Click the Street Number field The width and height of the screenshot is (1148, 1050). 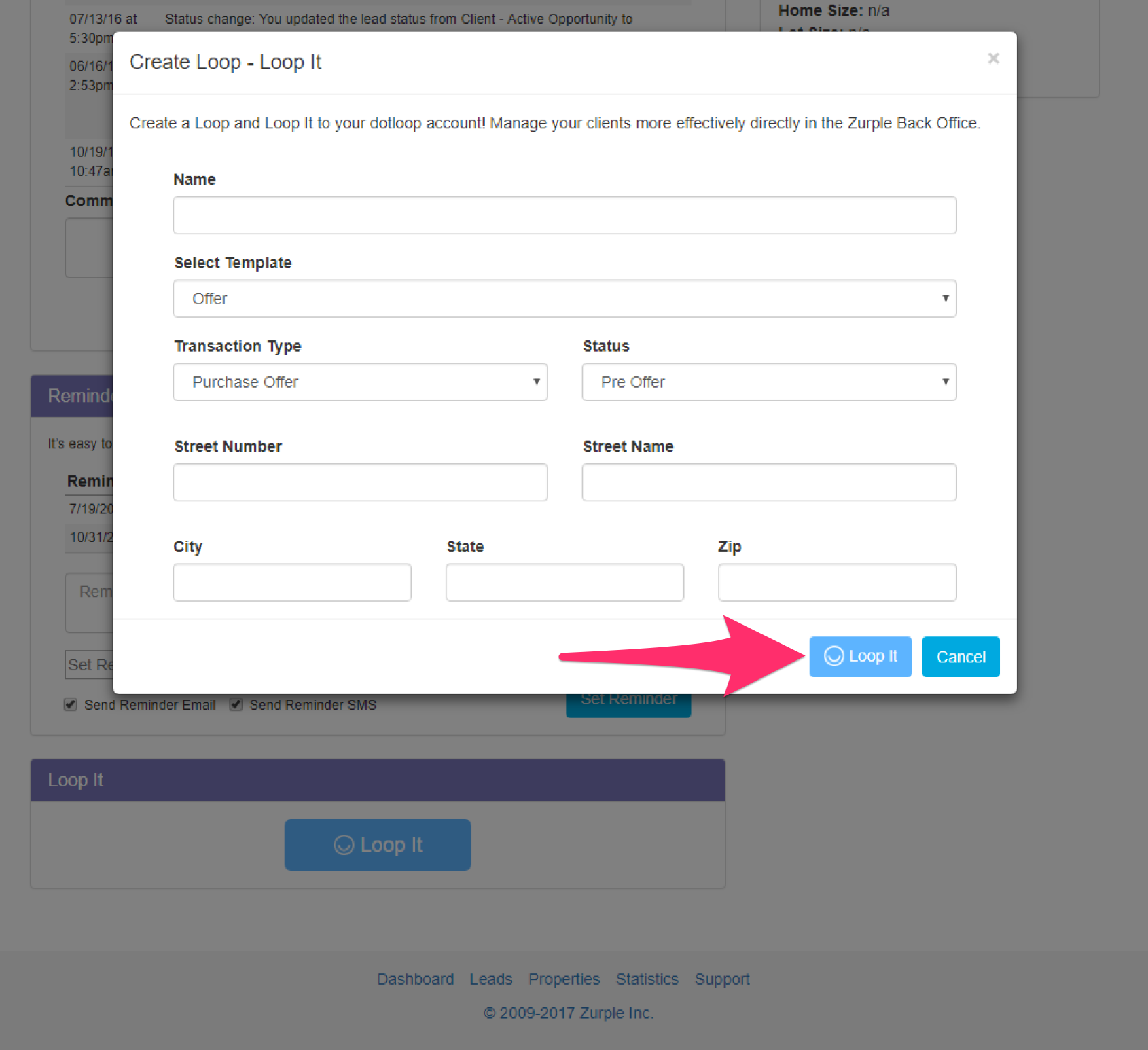click(360, 482)
